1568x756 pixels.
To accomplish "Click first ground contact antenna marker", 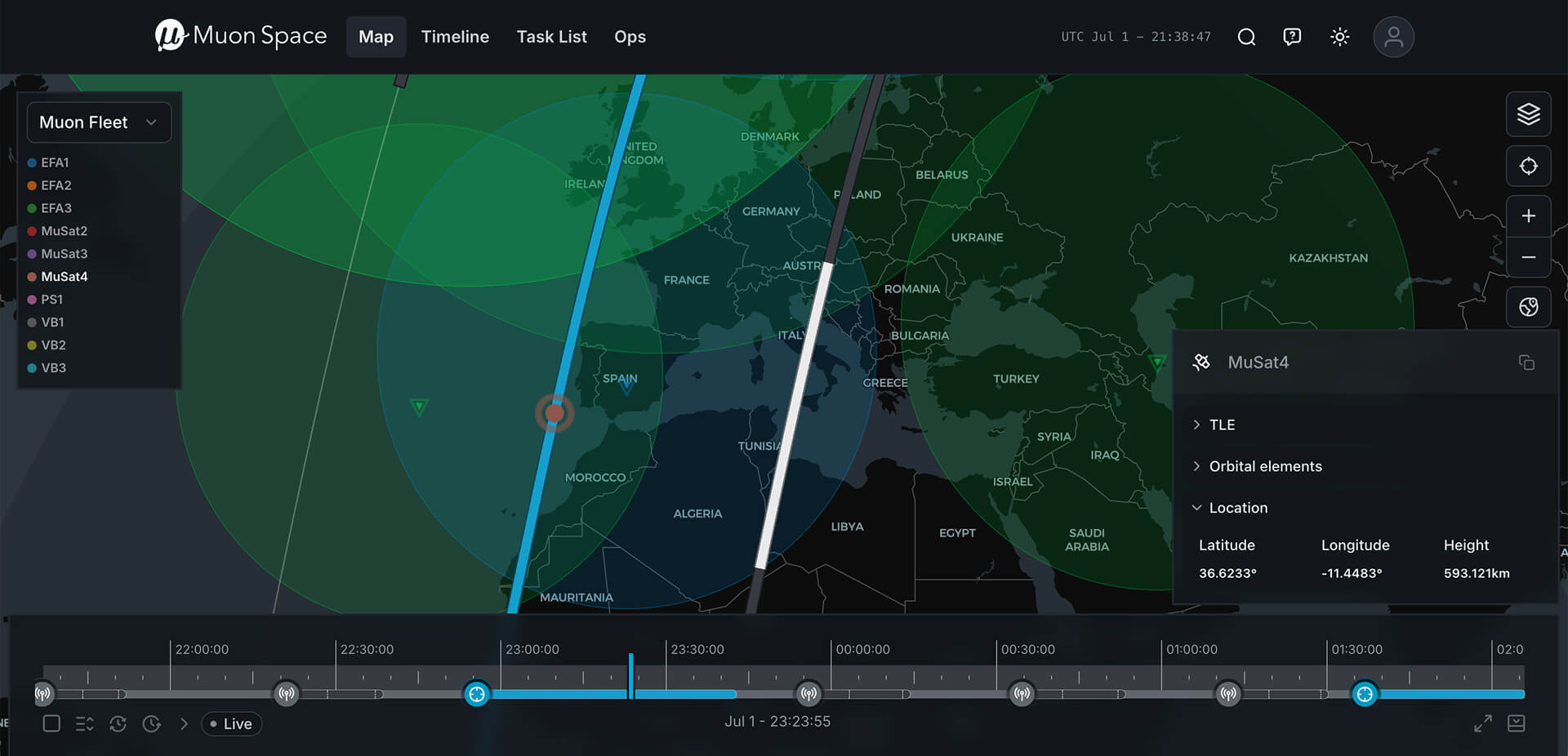I will click(43, 694).
